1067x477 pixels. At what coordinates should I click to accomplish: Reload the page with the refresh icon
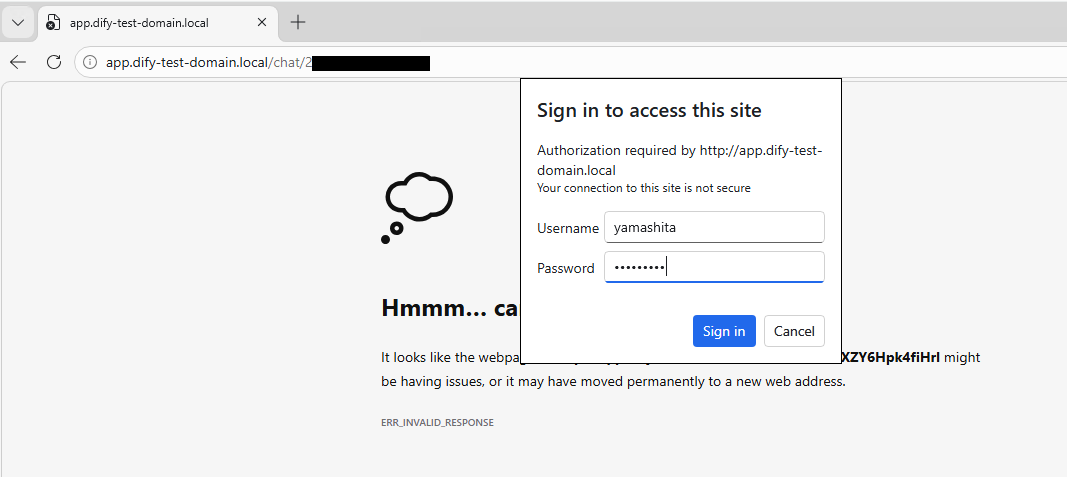pyautogui.click(x=54, y=62)
